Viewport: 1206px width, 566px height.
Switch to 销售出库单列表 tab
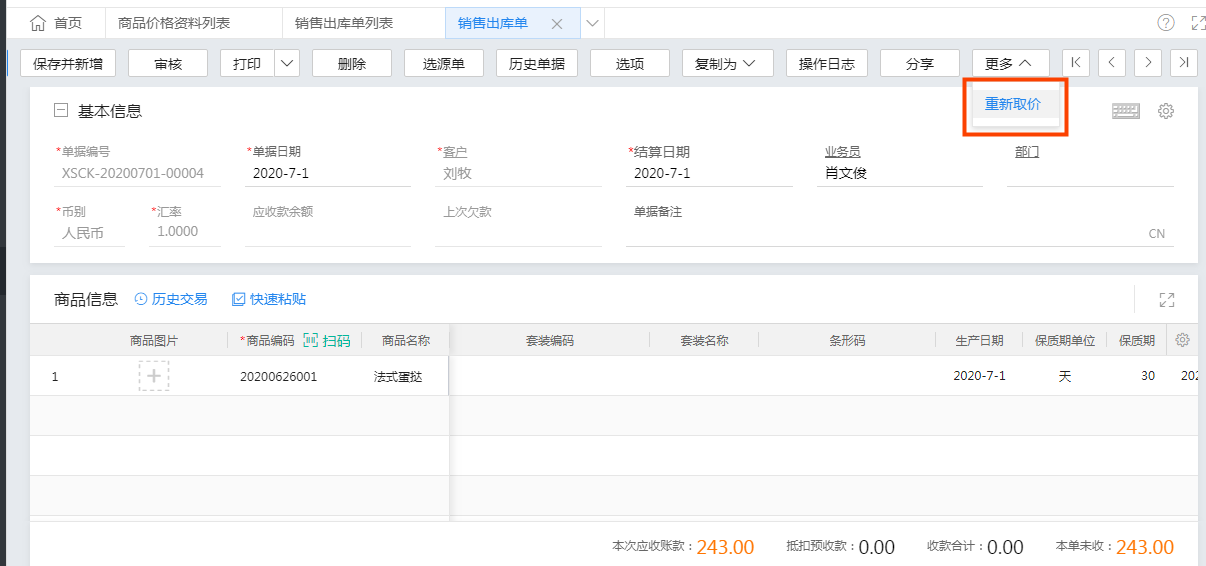[x=344, y=23]
